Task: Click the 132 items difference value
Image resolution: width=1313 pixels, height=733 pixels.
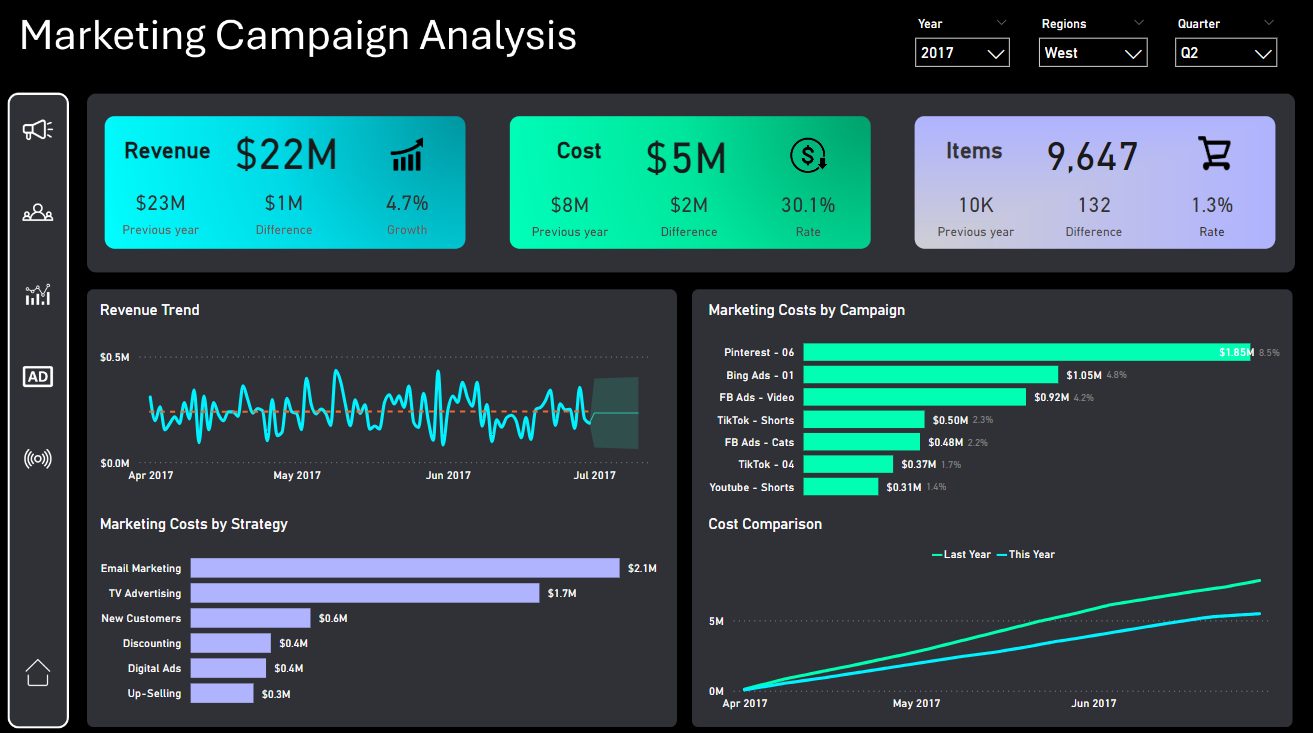Action: (1094, 205)
